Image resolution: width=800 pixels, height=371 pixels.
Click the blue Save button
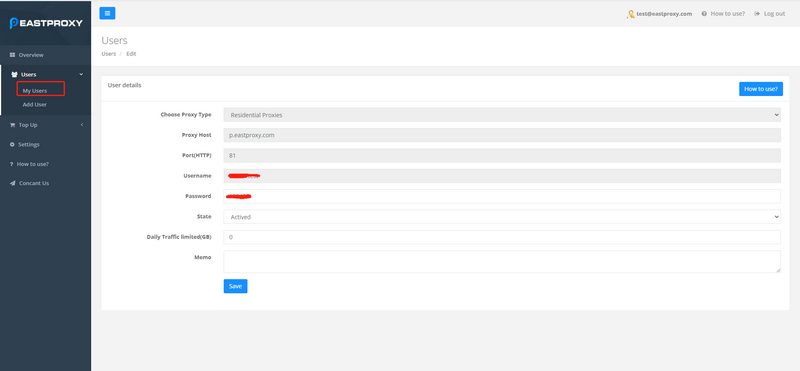pos(235,286)
